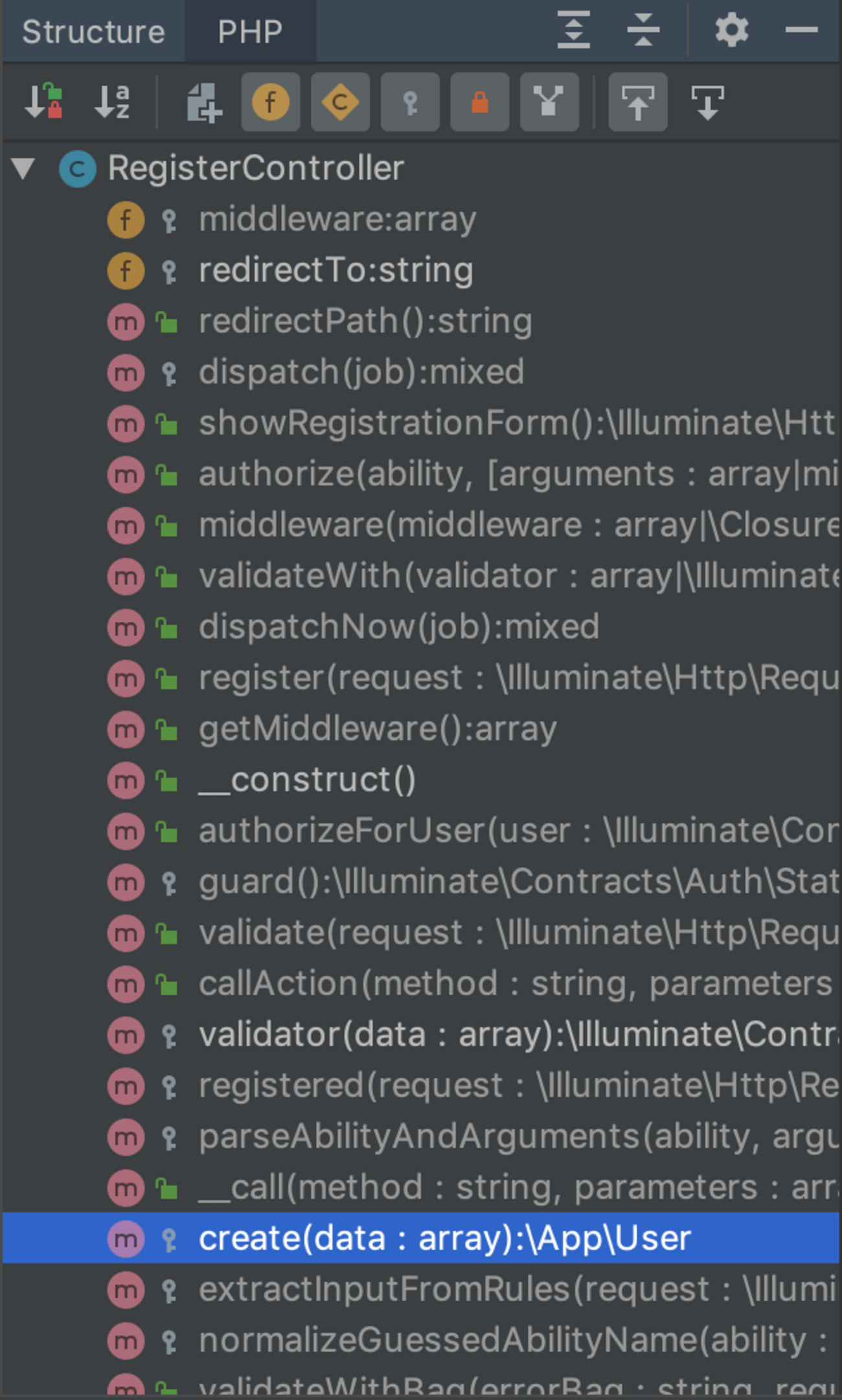Enable Autoscroll from Source

click(707, 102)
